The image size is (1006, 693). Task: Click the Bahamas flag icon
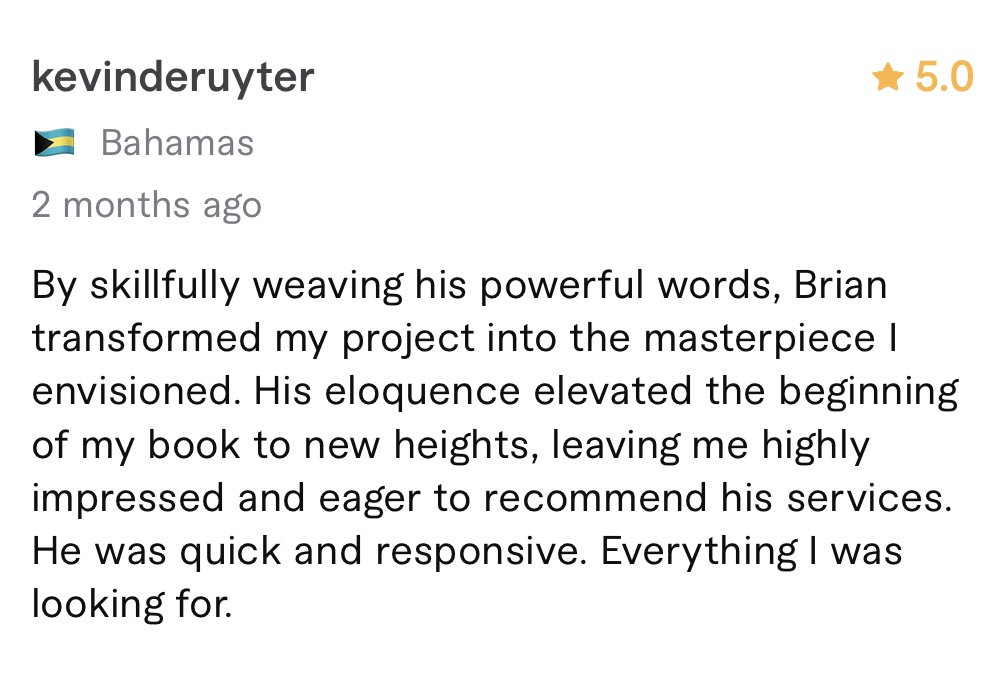point(54,143)
